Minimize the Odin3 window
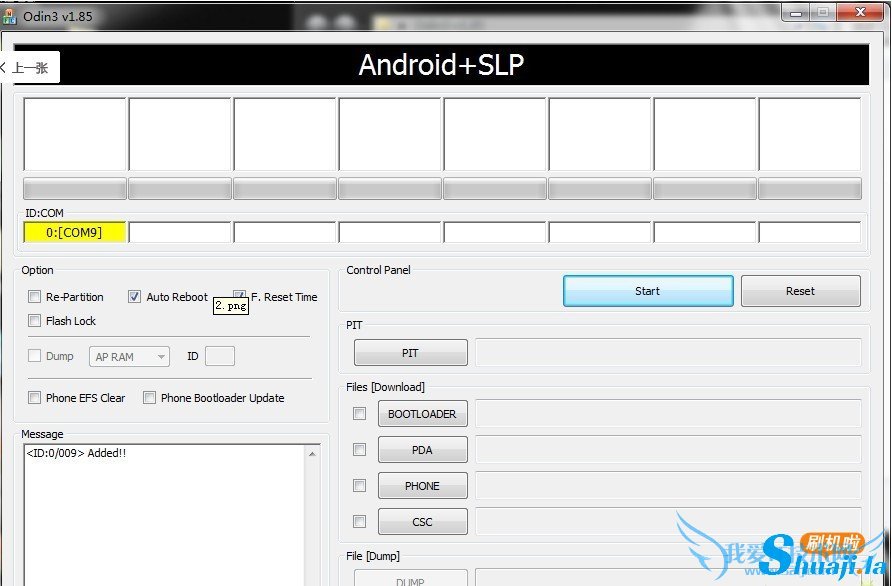 (x=796, y=12)
